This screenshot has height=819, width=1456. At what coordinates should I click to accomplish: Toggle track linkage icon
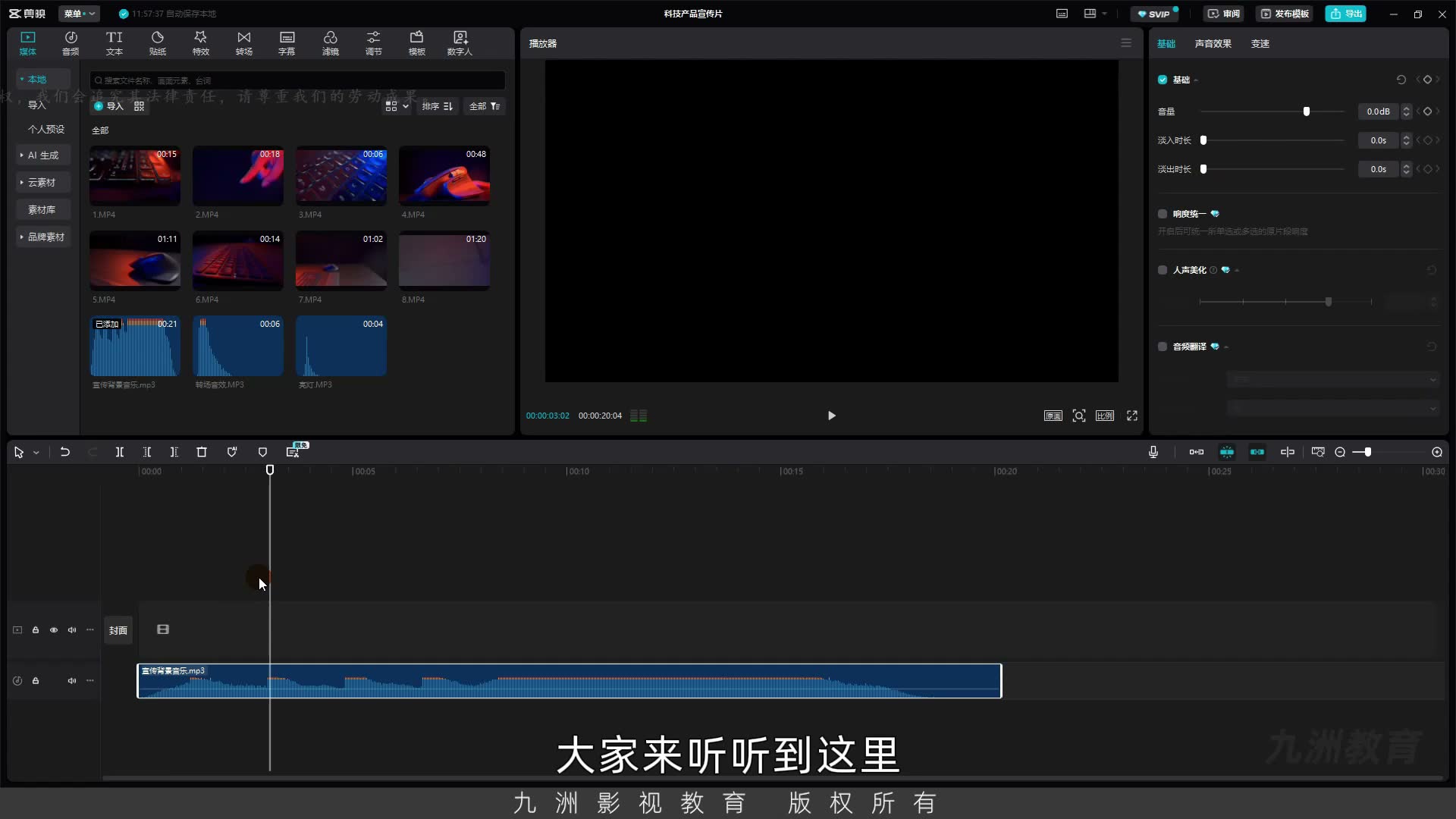[x=1257, y=452]
